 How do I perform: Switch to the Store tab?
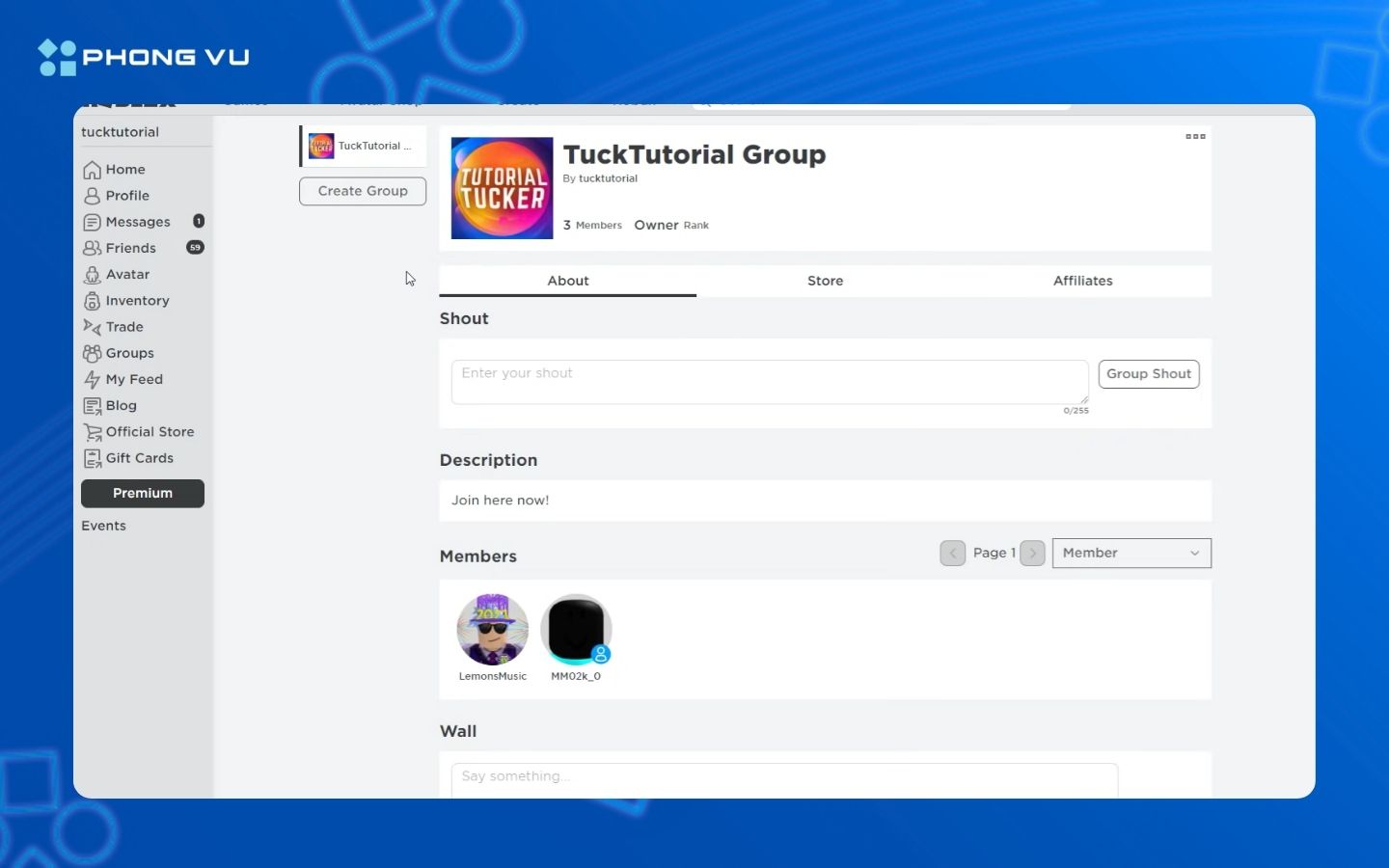[825, 281]
